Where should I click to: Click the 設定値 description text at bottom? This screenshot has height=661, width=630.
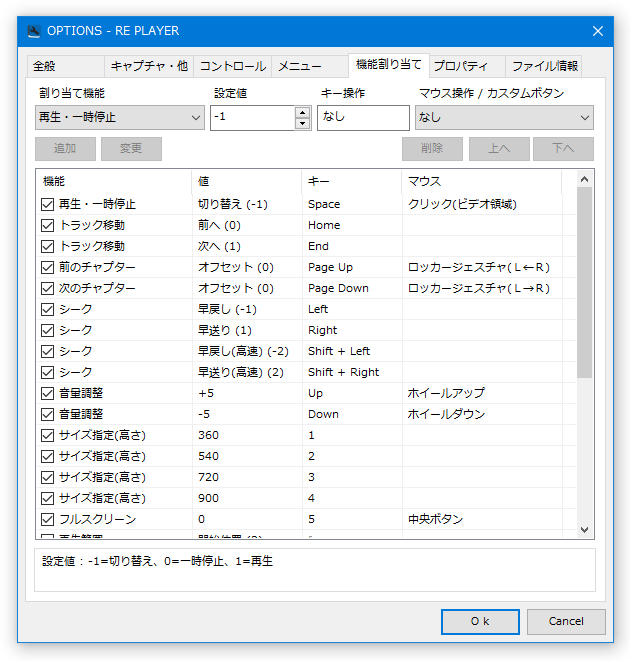(157, 562)
